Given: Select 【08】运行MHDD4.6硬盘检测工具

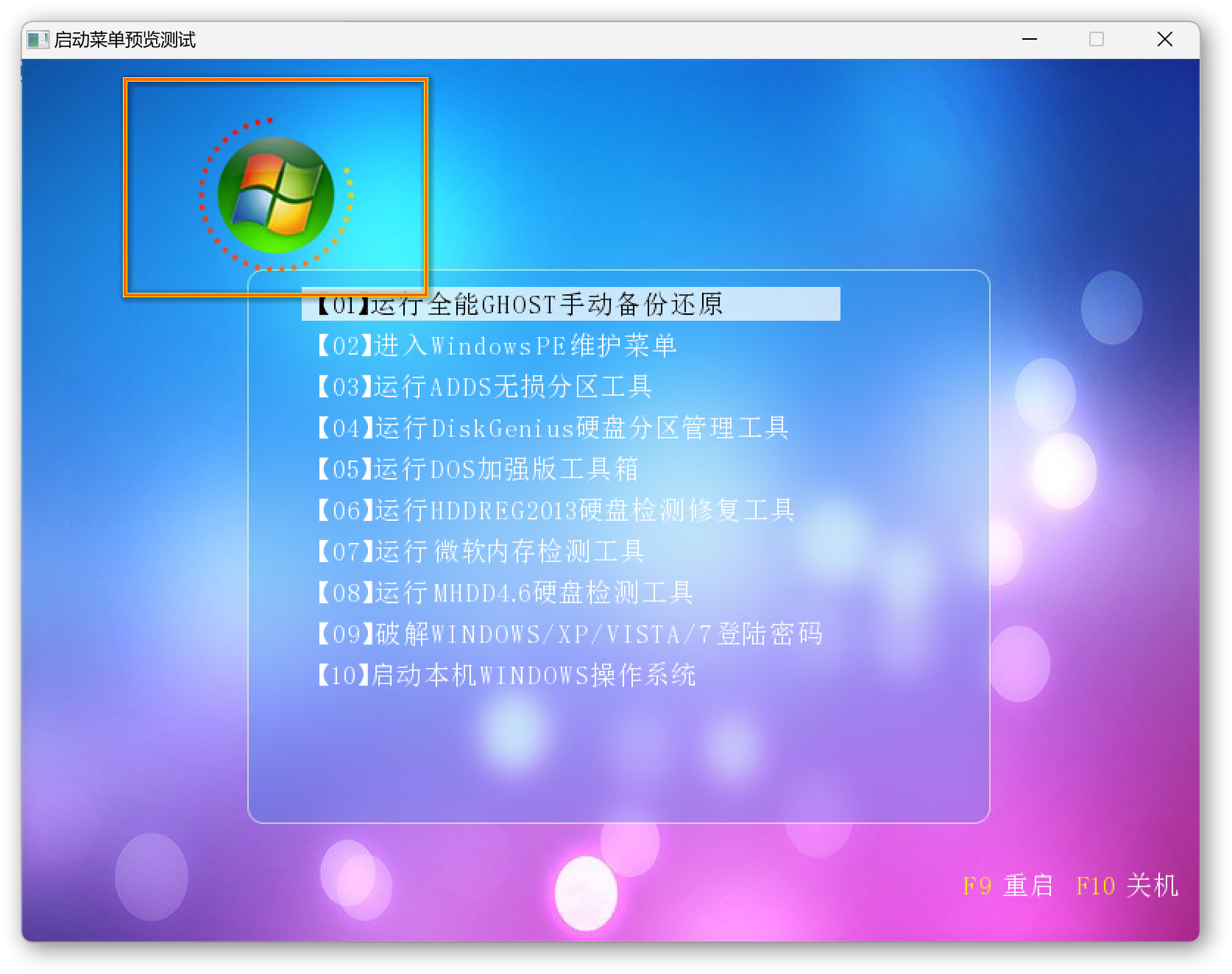Looking at the screenshot, I should coord(505,592).
